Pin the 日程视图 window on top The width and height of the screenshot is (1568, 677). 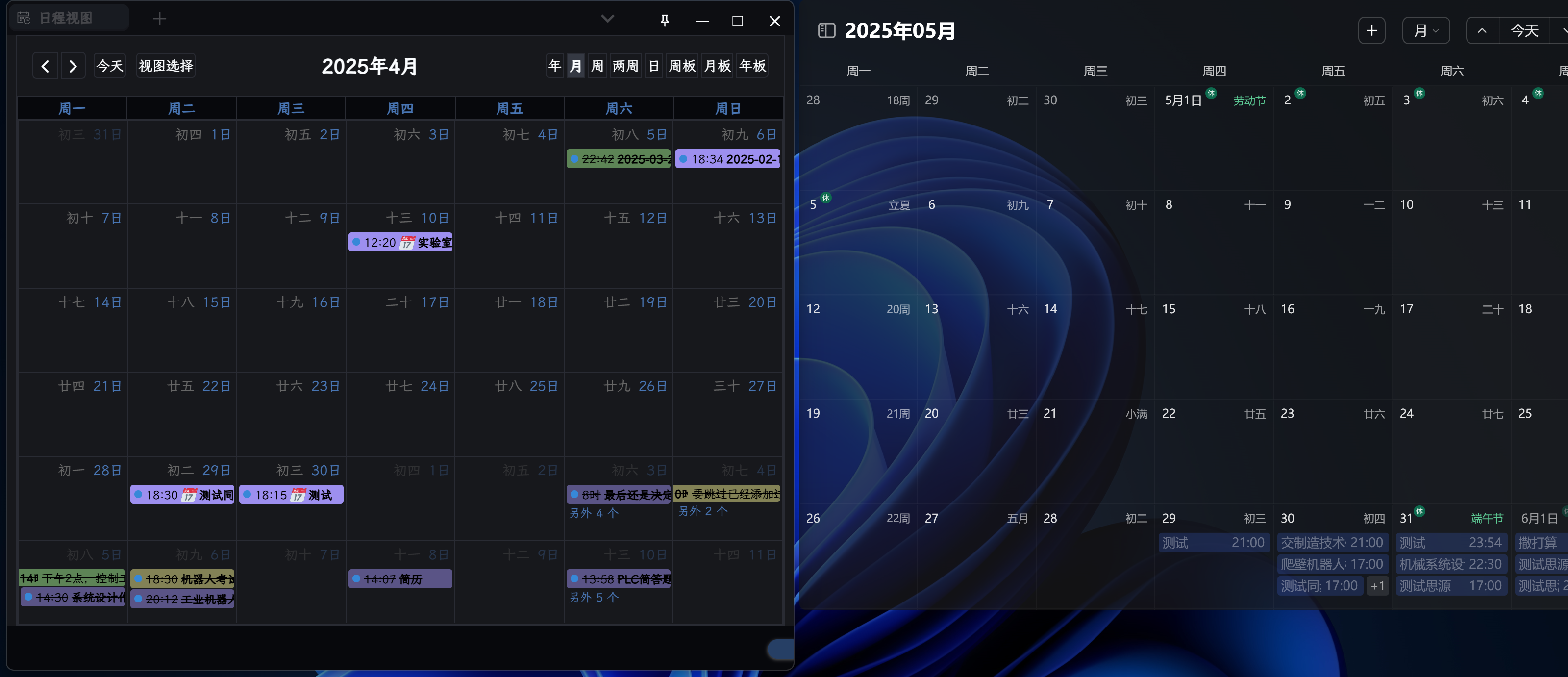point(665,21)
